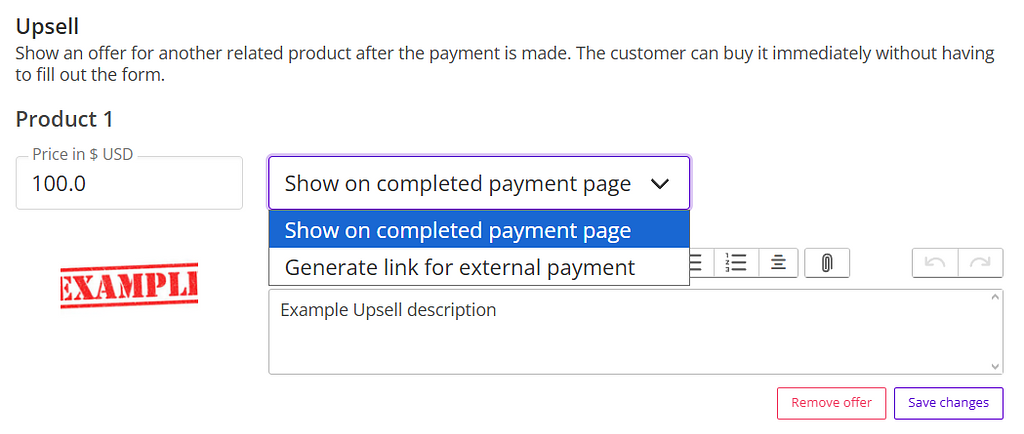
Task: Click the upsell offer explanation paragraph
Action: pos(505,63)
